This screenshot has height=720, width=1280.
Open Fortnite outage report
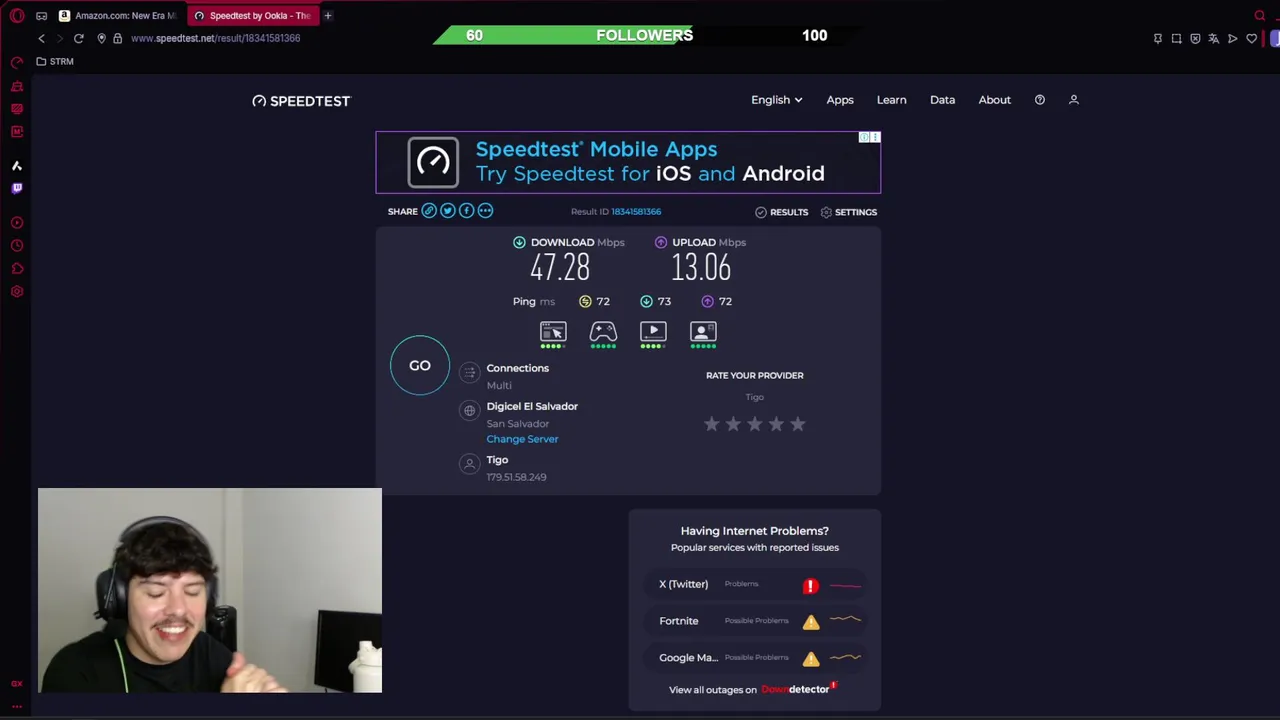(x=755, y=621)
